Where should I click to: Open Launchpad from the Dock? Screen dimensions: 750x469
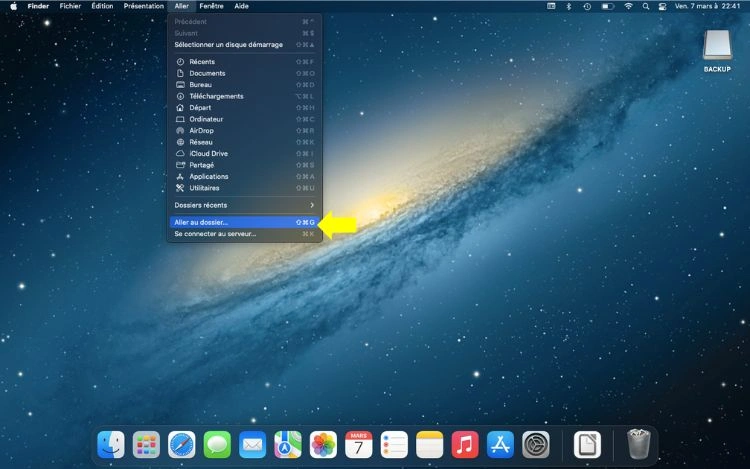pos(147,444)
